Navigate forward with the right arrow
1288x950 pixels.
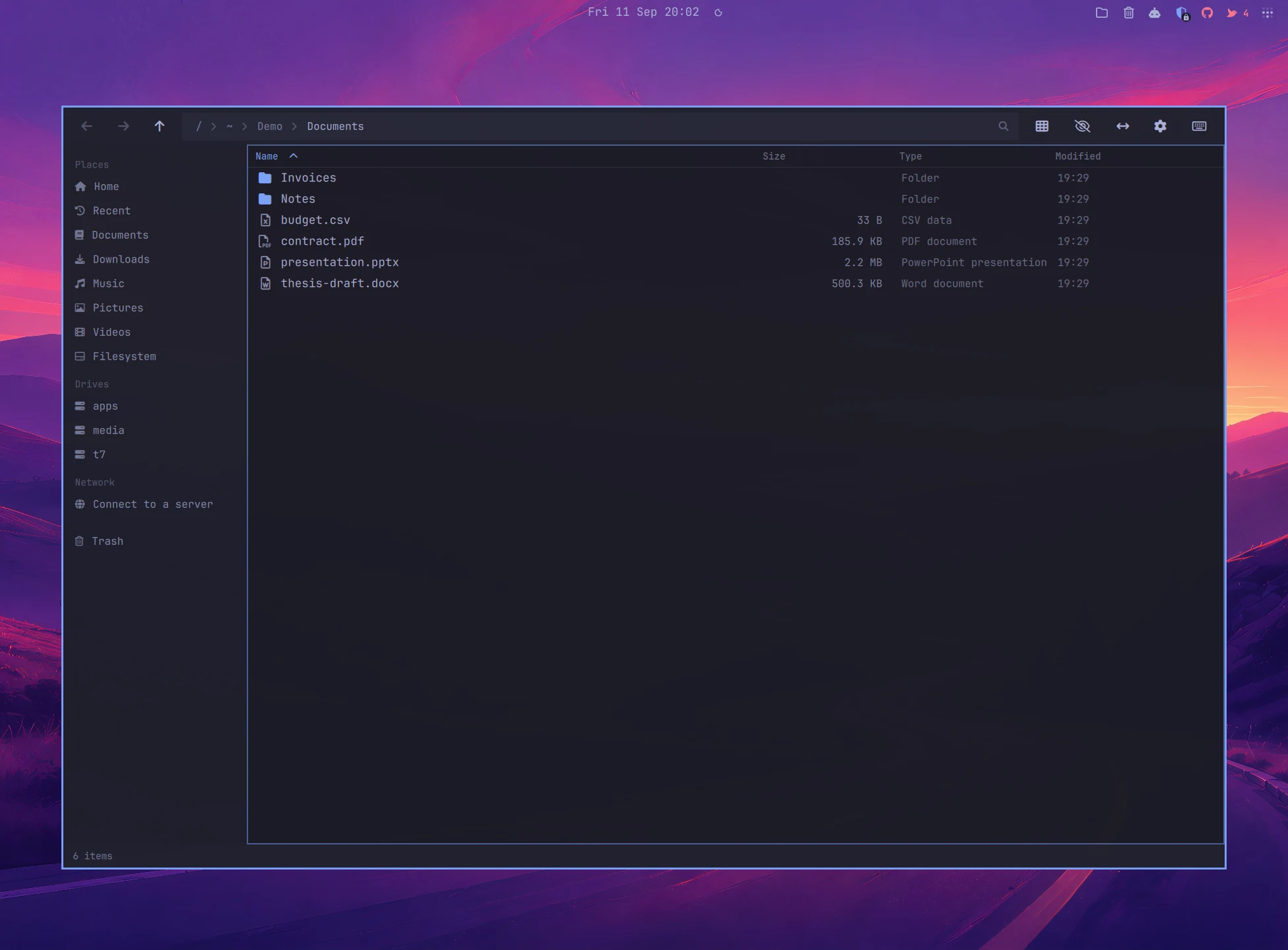[x=123, y=126]
